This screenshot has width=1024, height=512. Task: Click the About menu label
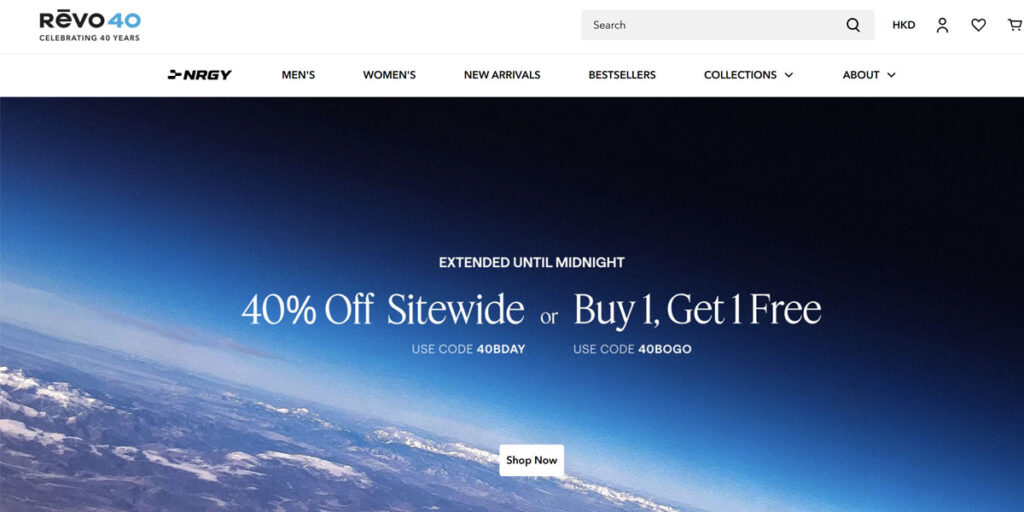click(861, 75)
